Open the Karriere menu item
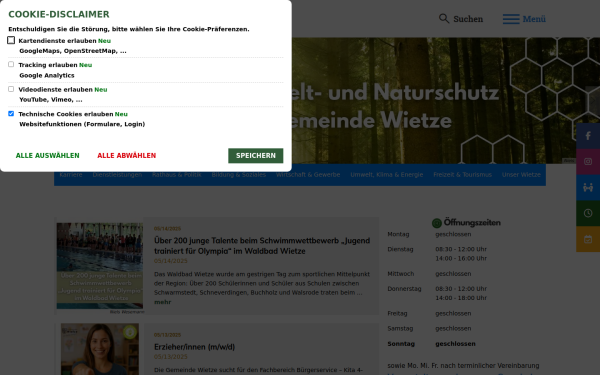 [x=71, y=174]
